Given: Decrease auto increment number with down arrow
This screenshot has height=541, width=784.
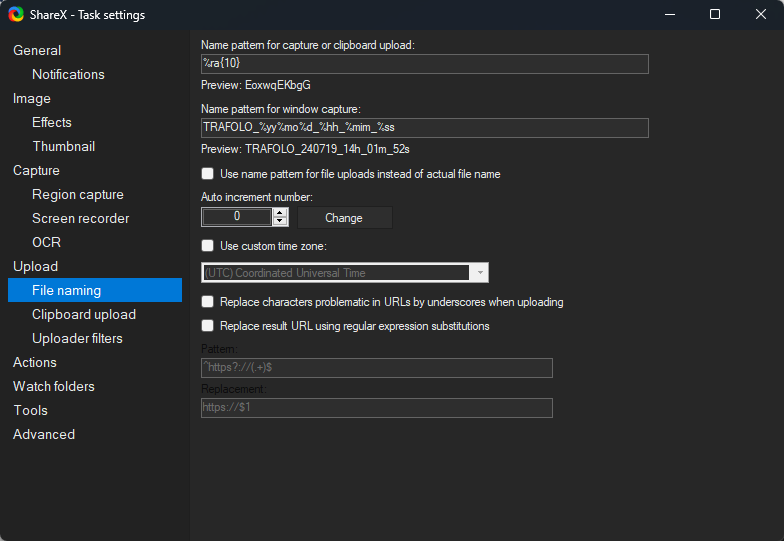Looking at the screenshot, I should click(x=280, y=222).
